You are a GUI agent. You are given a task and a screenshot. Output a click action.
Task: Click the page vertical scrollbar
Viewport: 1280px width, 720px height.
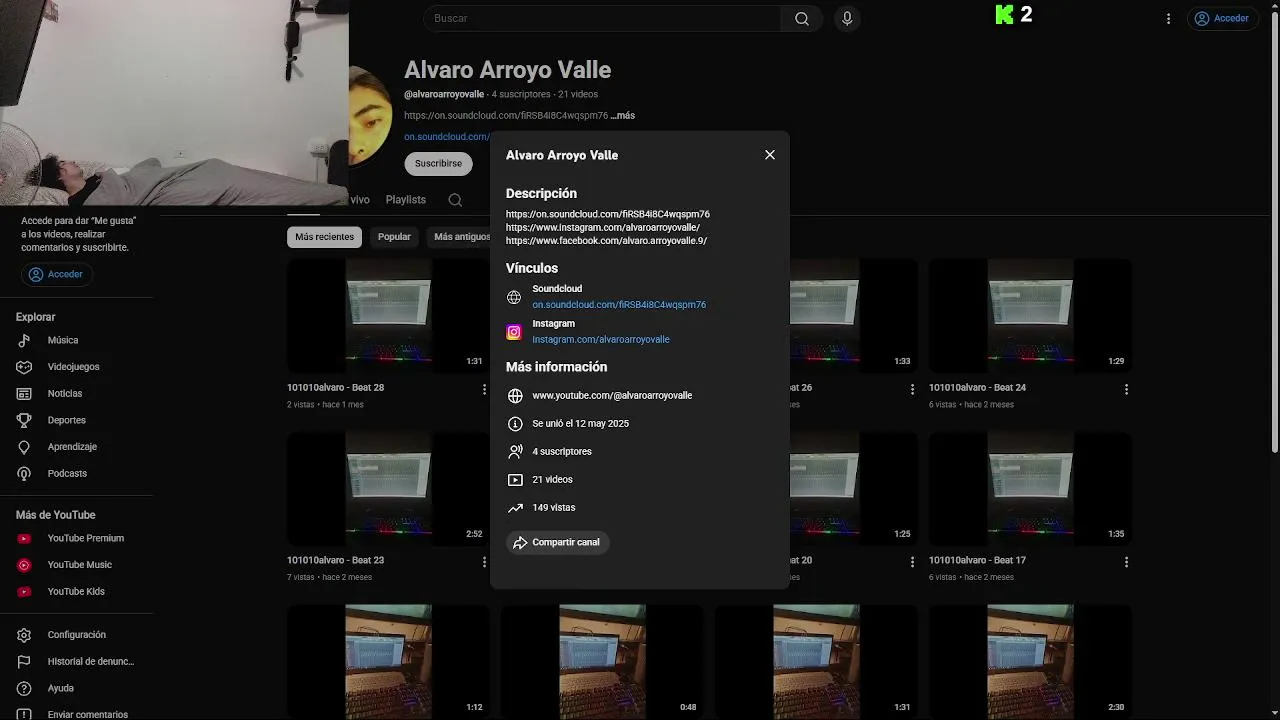coord(1274,230)
